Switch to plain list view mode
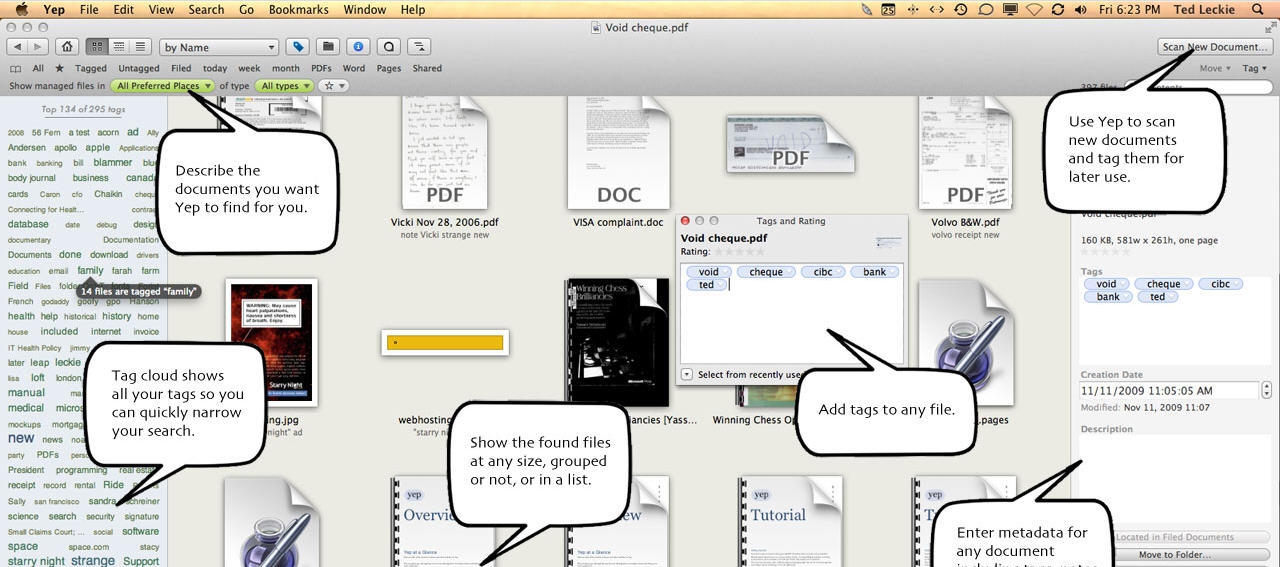 (141, 47)
